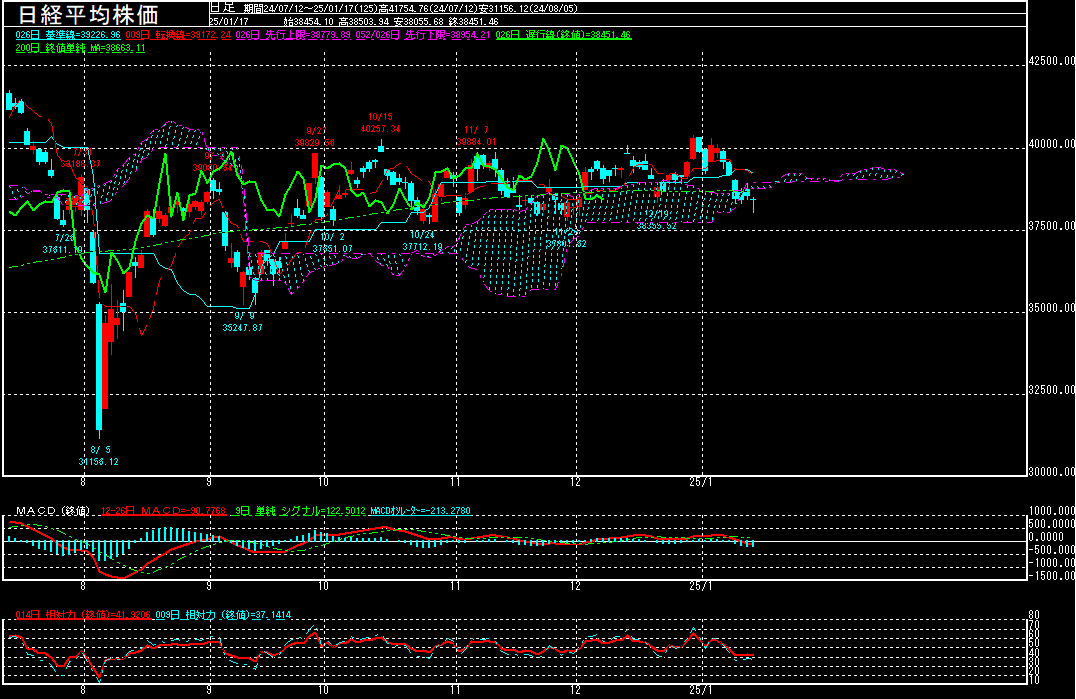1076x699 pixels.
Task: Click the 10/15 40257.34 high annotation
Action: [x=380, y=123]
